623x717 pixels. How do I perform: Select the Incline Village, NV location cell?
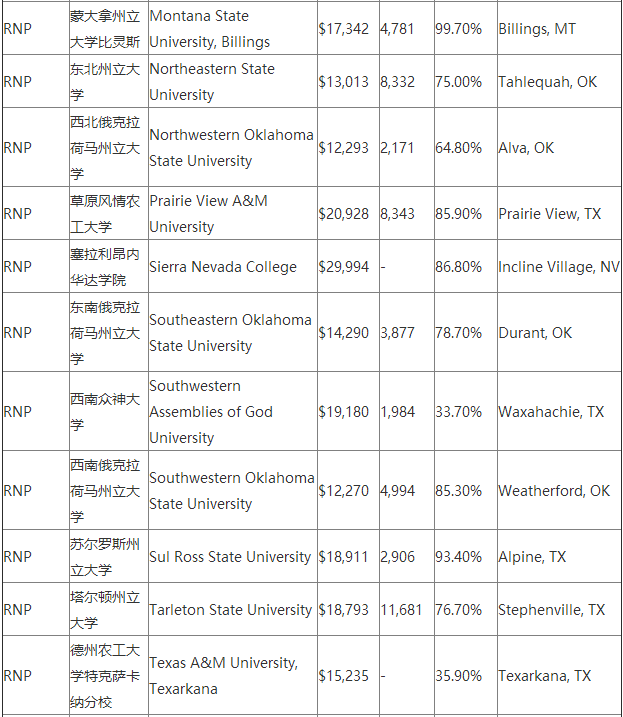click(x=559, y=267)
